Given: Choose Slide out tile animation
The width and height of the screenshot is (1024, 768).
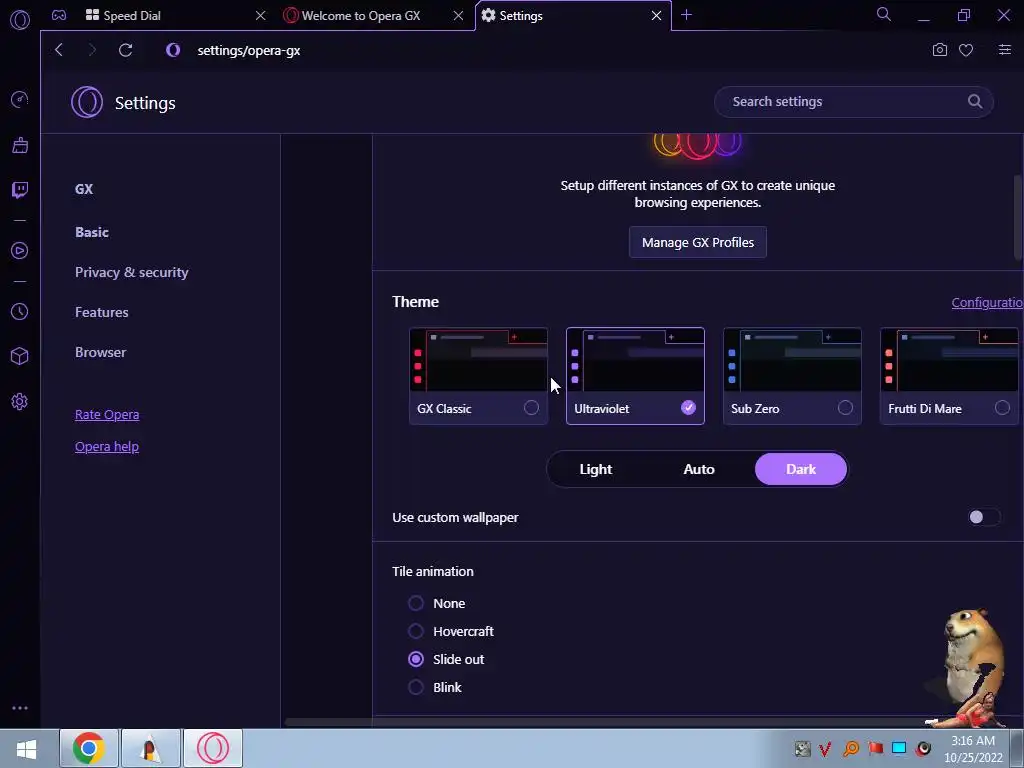Looking at the screenshot, I should 416,659.
